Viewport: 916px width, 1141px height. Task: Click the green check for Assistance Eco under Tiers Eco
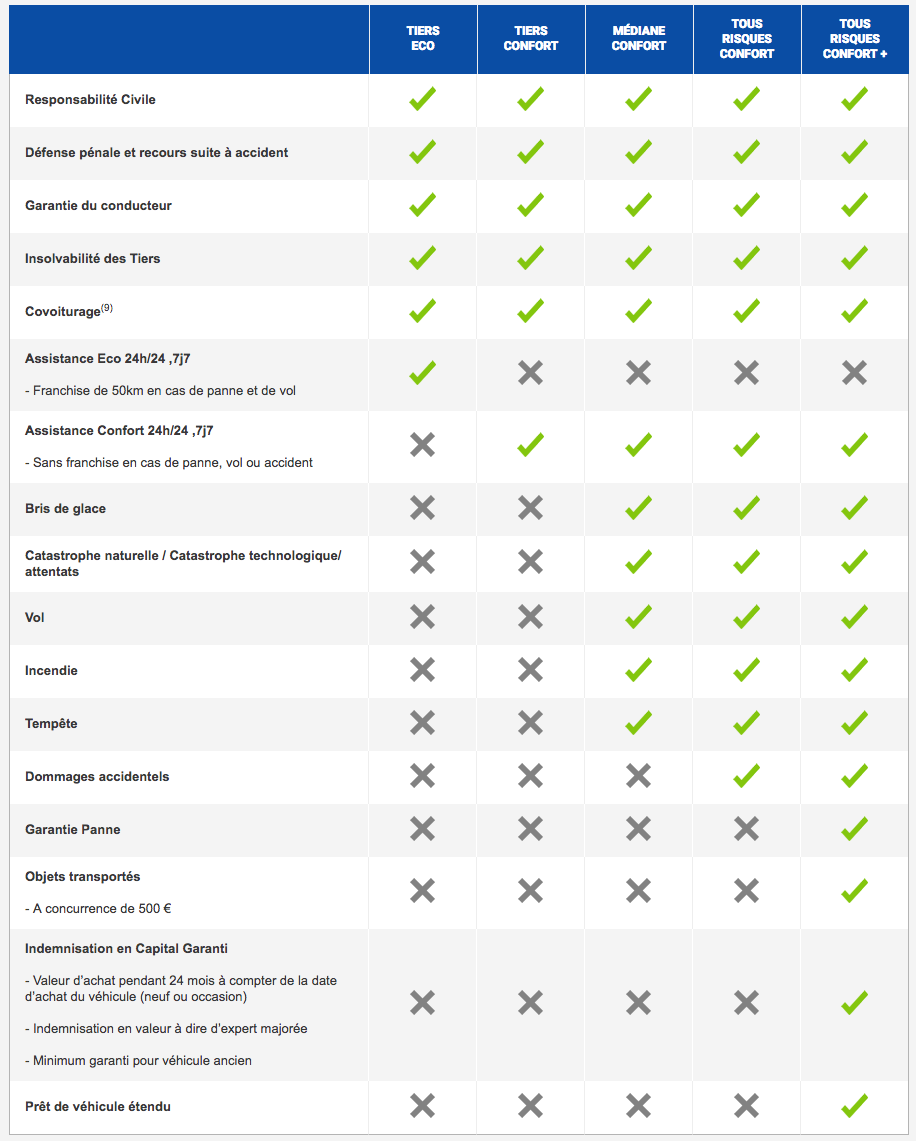point(423,373)
